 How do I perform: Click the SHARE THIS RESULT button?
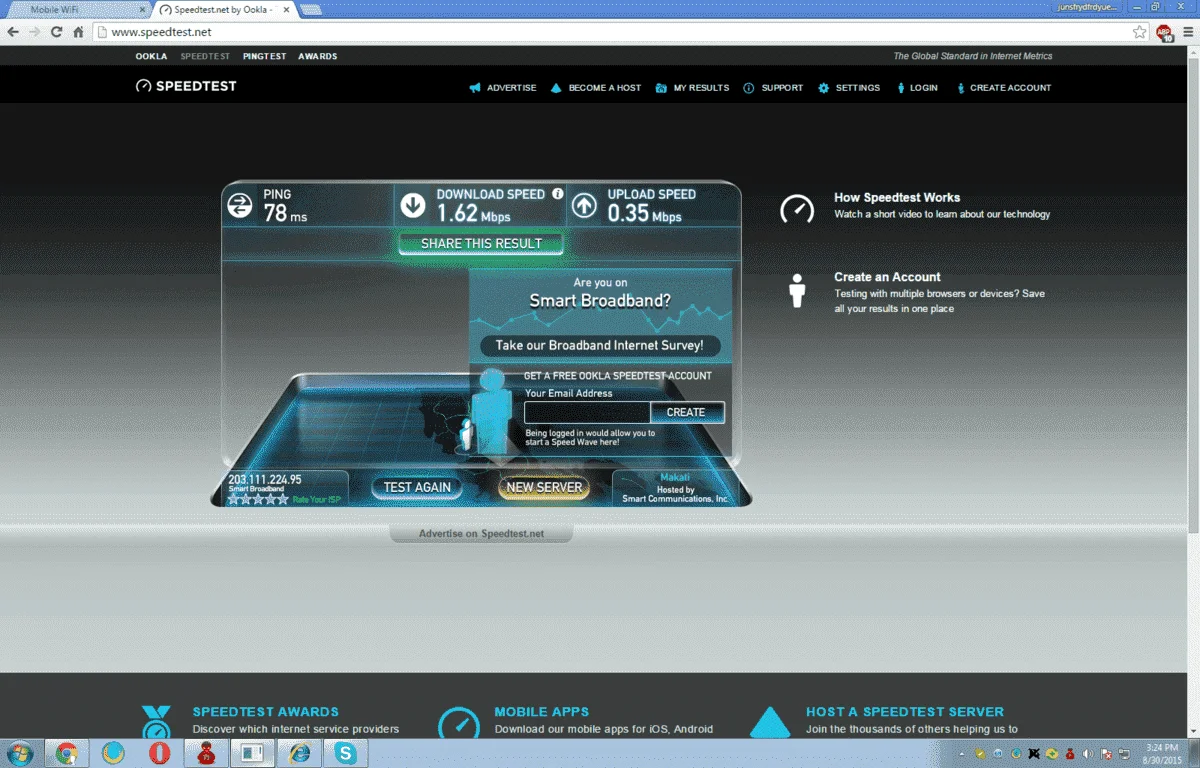[481, 243]
